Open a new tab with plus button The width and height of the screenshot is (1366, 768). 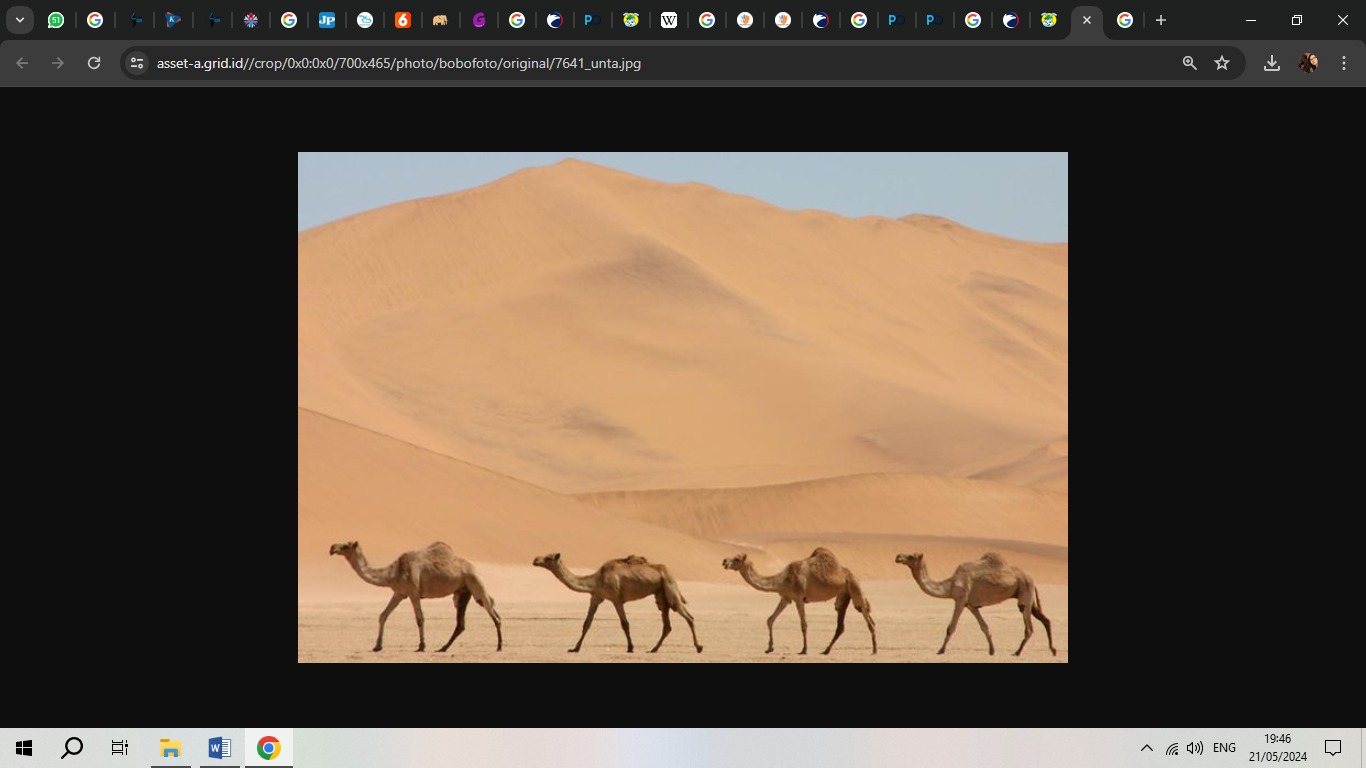click(1160, 20)
